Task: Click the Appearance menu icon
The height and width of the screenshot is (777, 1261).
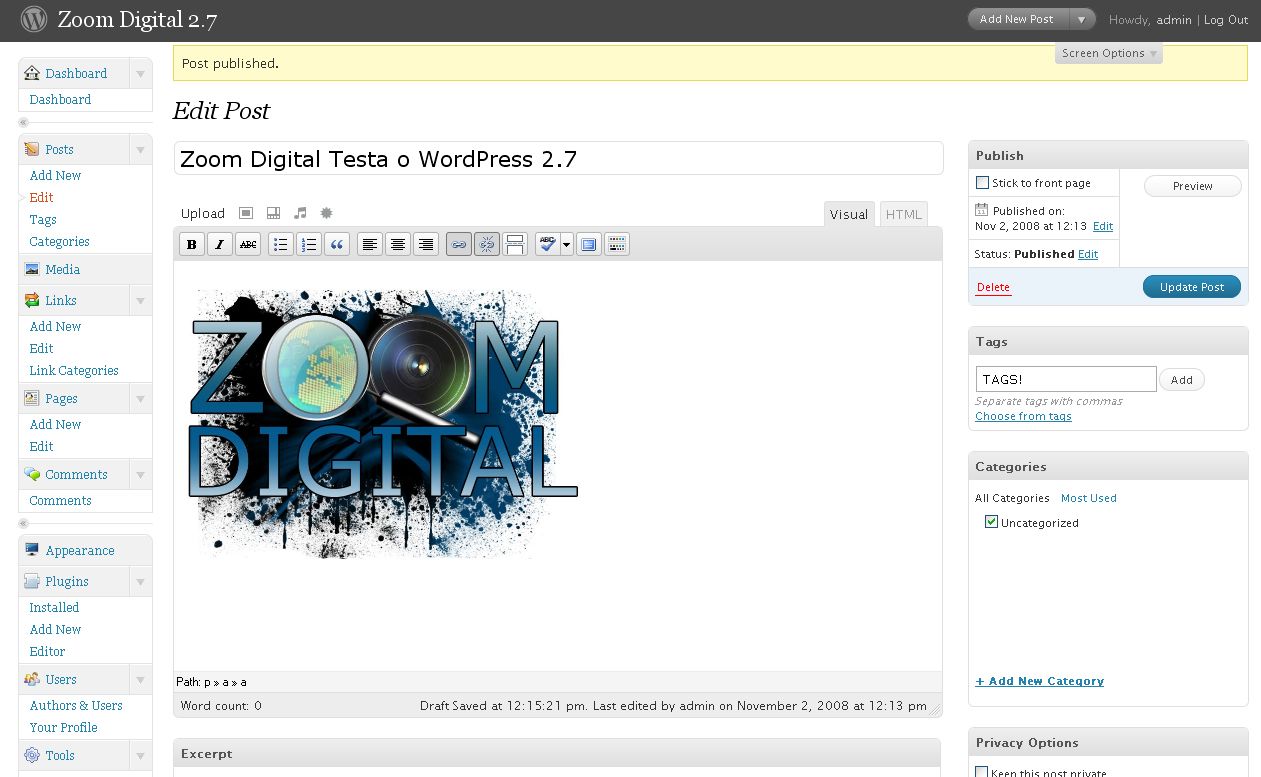Action: [x=32, y=550]
